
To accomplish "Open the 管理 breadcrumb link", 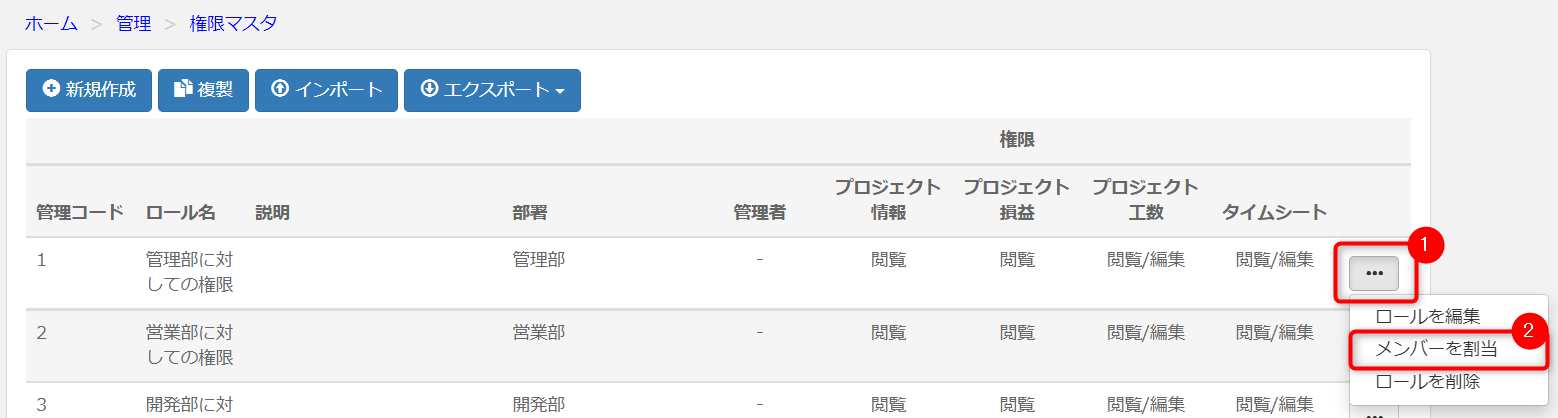I will pyautogui.click(x=134, y=23).
